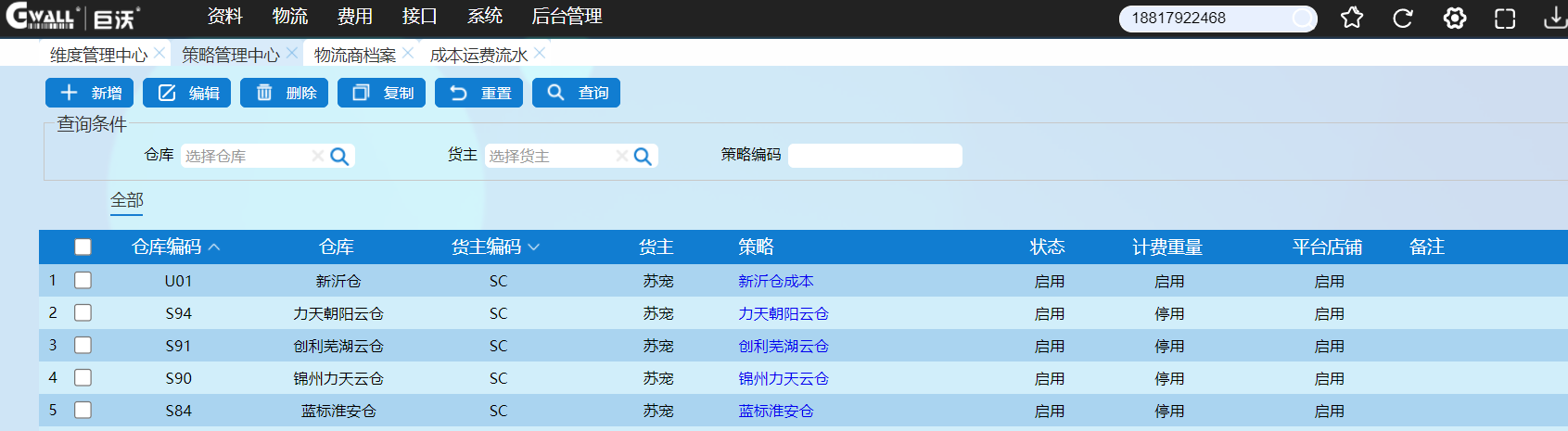This screenshot has height=431, width=1568.
Task: Select the 全部 filter tab
Action: [x=127, y=199]
